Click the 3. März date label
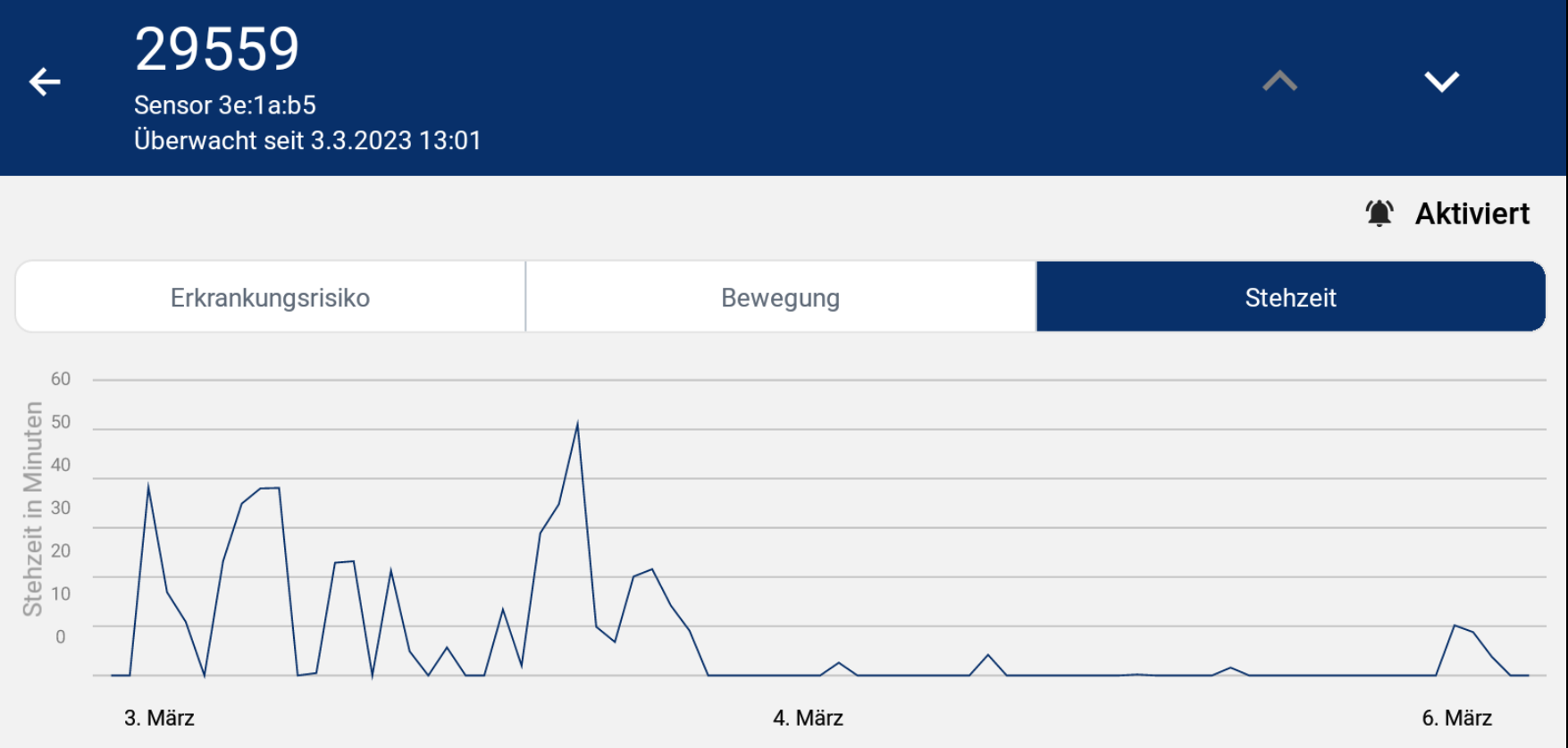Screen dimensions: 1568x748 (x=159, y=718)
